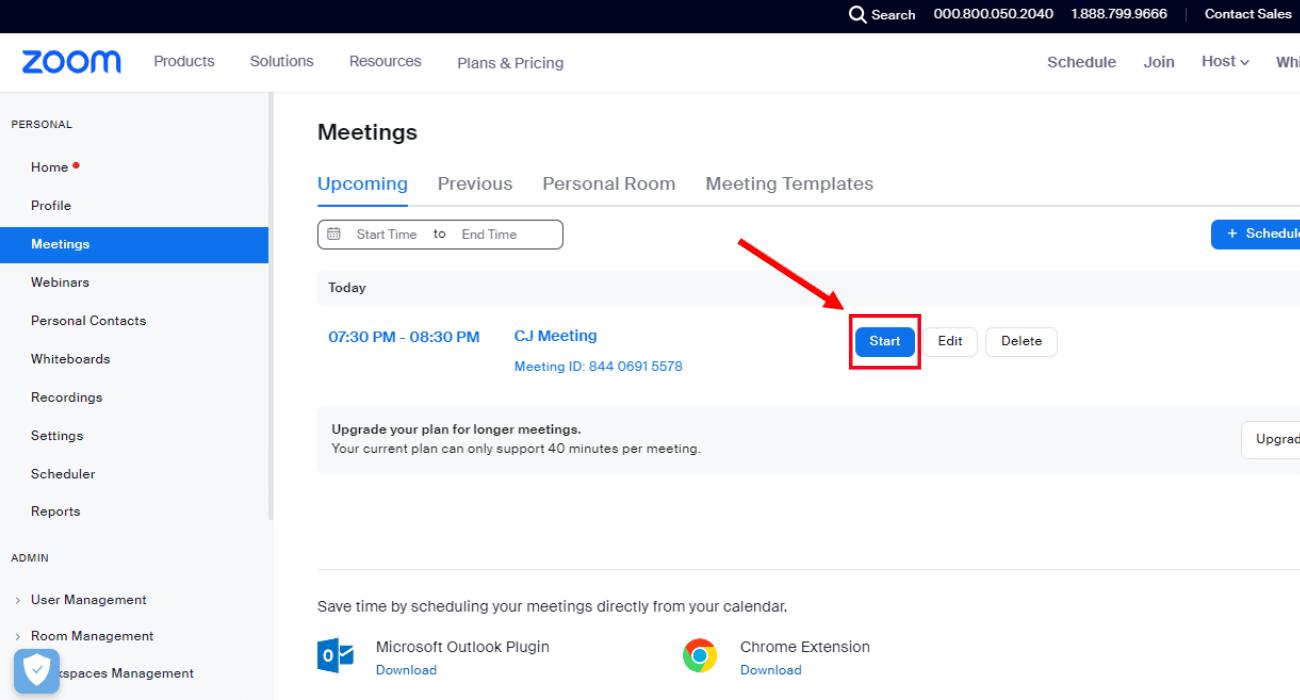This screenshot has width=1300, height=700.
Task: Open Webinars in the sidebar
Action: (60, 282)
